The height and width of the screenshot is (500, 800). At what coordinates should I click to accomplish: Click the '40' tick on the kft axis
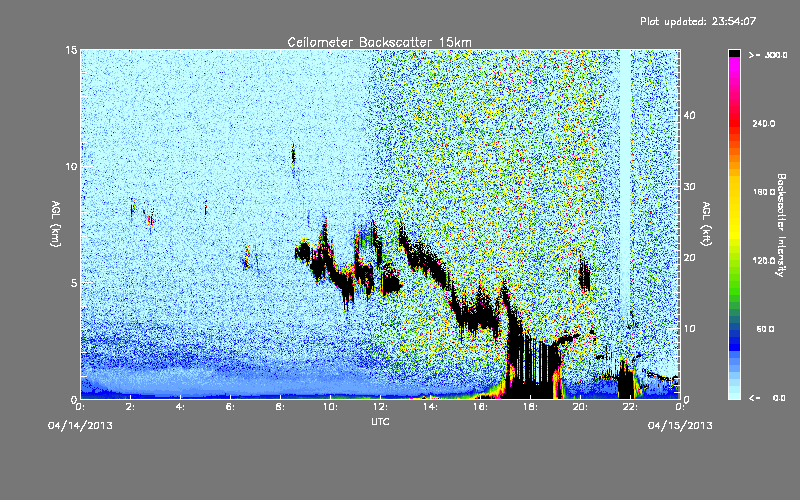click(689, 115)
